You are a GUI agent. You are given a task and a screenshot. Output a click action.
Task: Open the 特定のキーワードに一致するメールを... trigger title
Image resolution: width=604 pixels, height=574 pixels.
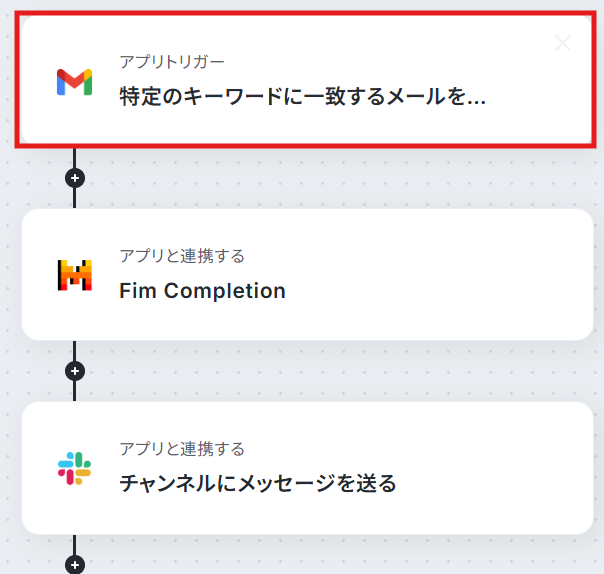302,96
